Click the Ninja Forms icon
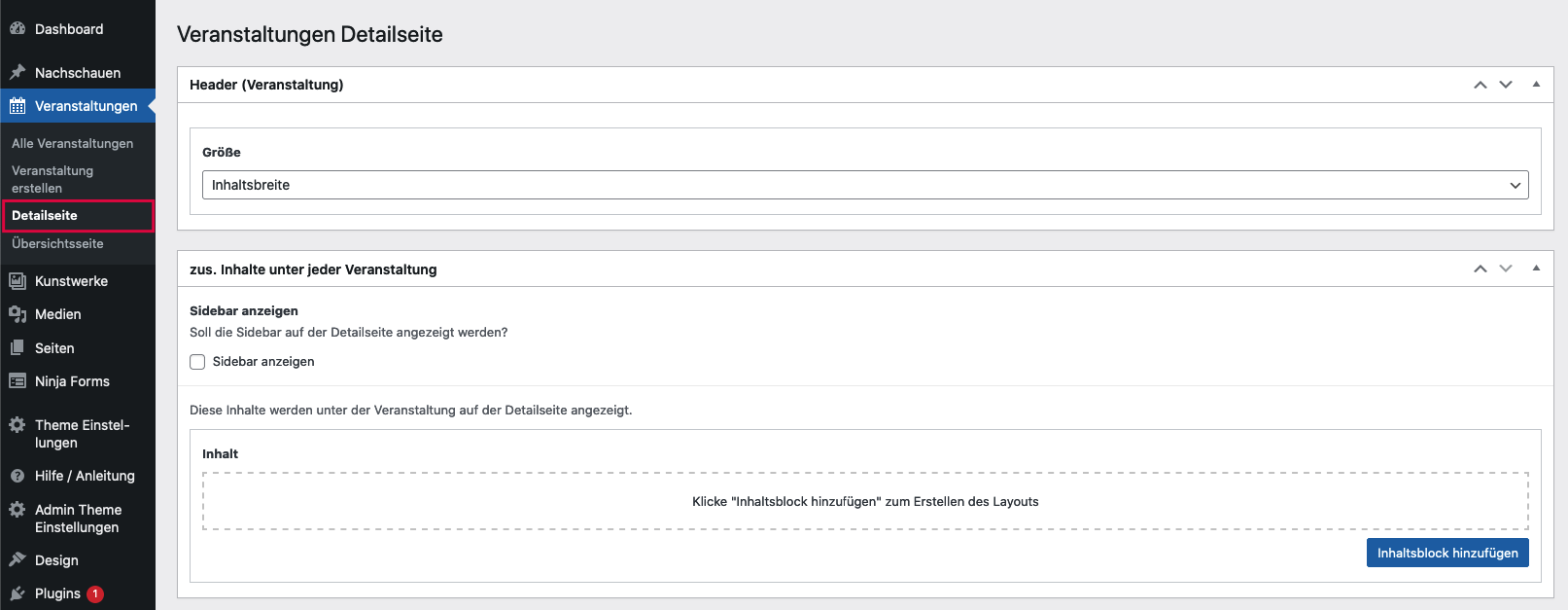Screen dimensions: 1568x610 point(17,381)
